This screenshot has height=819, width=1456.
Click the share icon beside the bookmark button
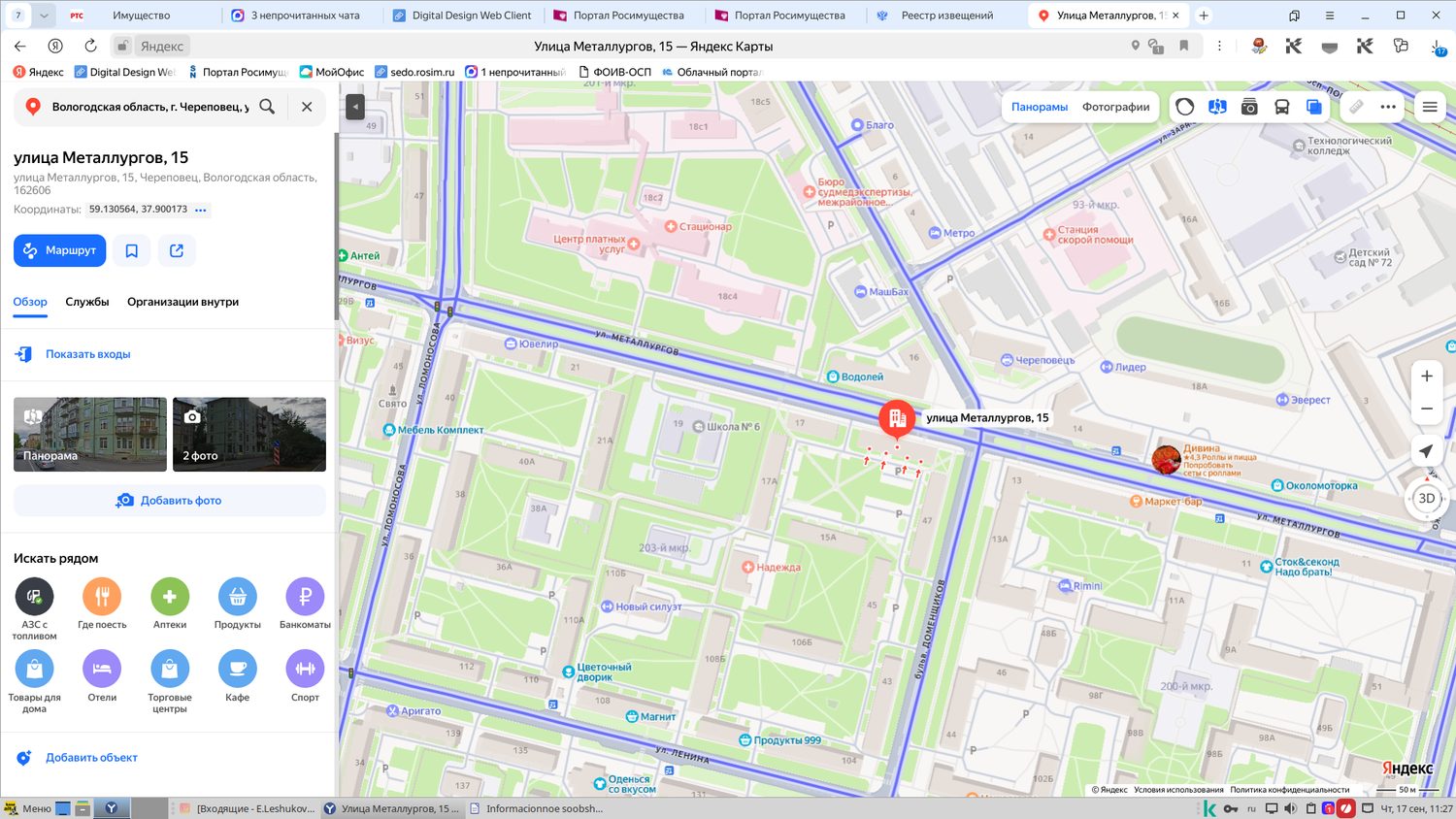[177, 250]
